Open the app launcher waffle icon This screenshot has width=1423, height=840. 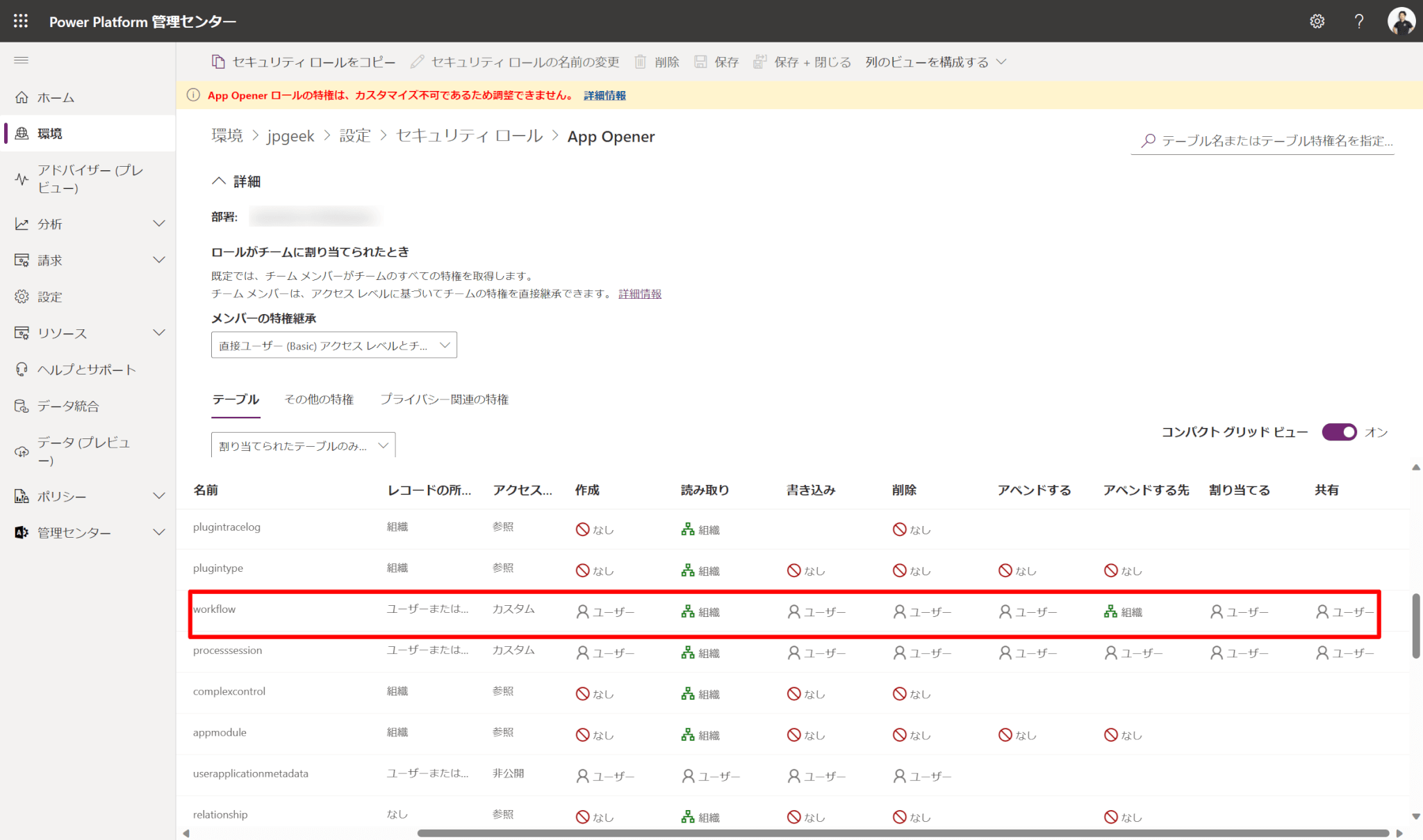[x=20, y=21]
